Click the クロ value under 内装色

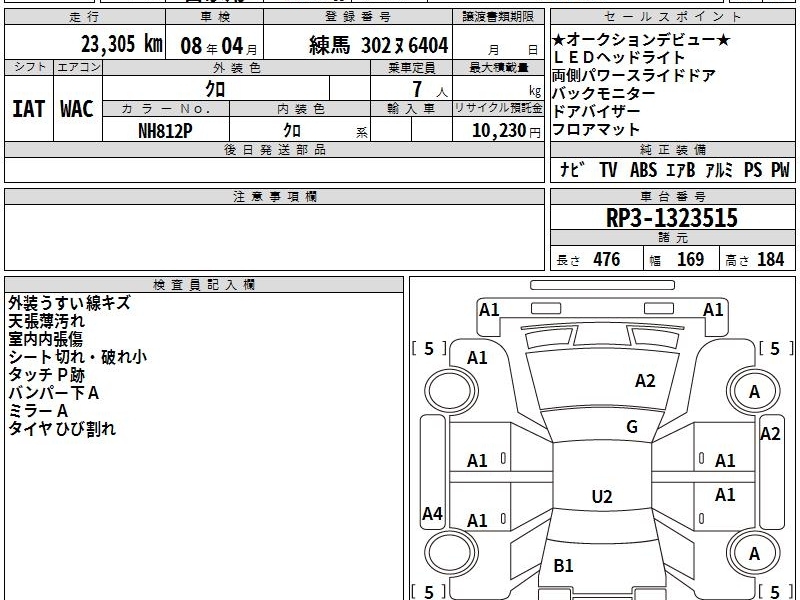292,131
